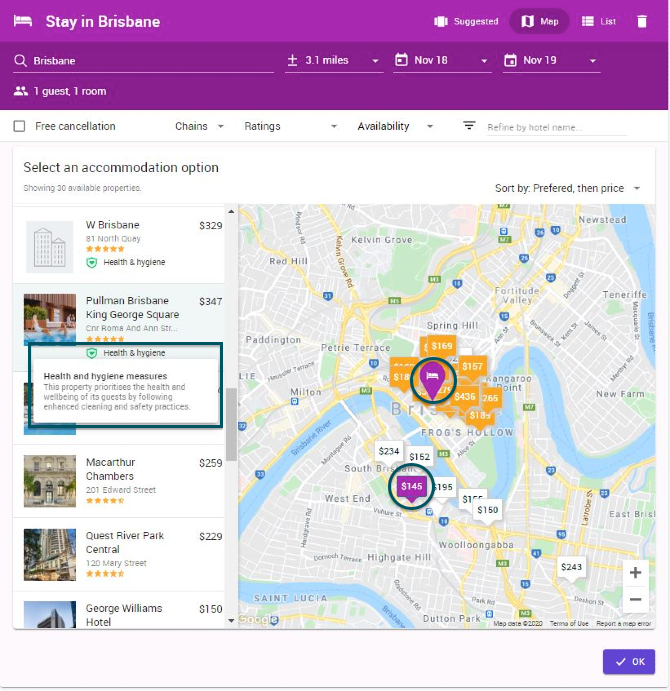
Task: Click the $189 orange map marker
Action: click(x=480, y=416)
